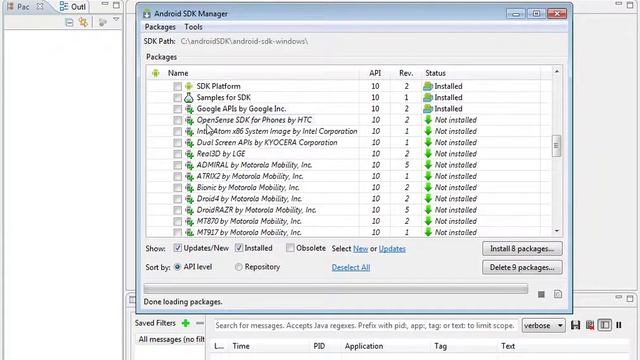The width and height of the screenshot is (640, 360).
Task: Check the Samples for SDK checkbox
Action: (x=177, y=98)
